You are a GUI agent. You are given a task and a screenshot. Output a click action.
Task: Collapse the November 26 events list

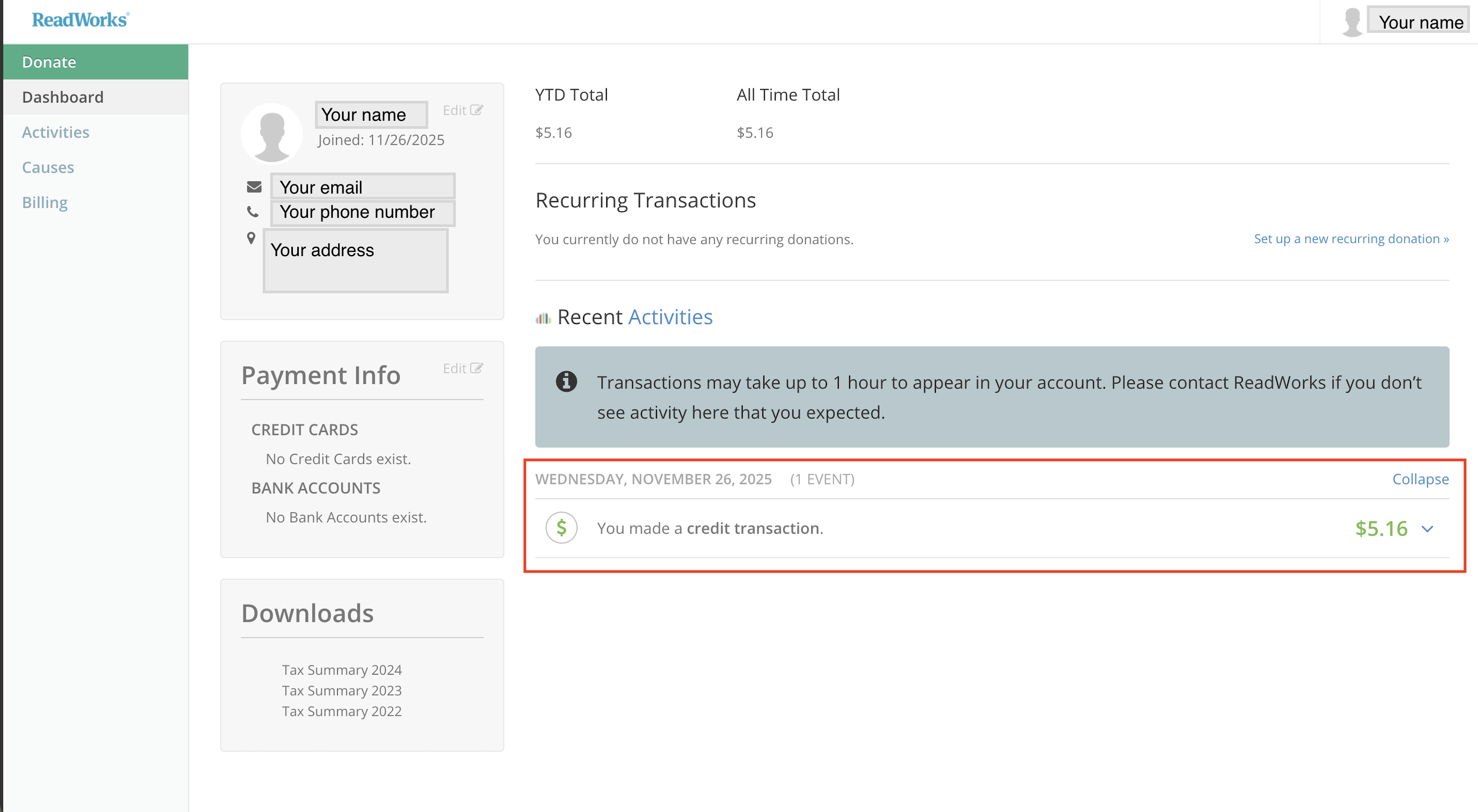coord(1420,479)
